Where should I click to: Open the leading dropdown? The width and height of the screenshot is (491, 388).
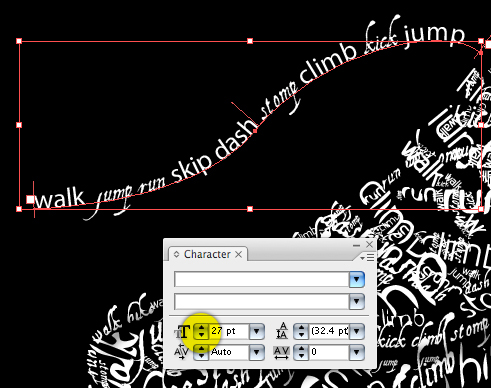pyautogui.click(x=357, y=331)
